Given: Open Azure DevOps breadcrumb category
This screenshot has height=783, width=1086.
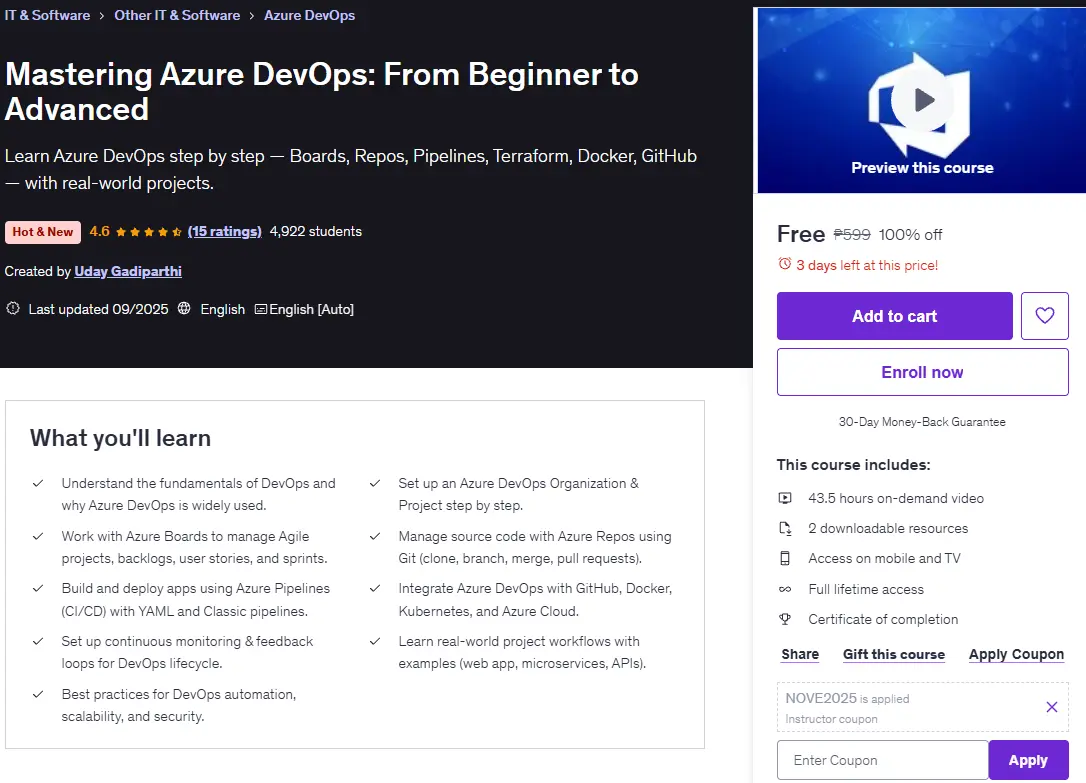Looking at the screenshot, I should click(x=310, y=15).
